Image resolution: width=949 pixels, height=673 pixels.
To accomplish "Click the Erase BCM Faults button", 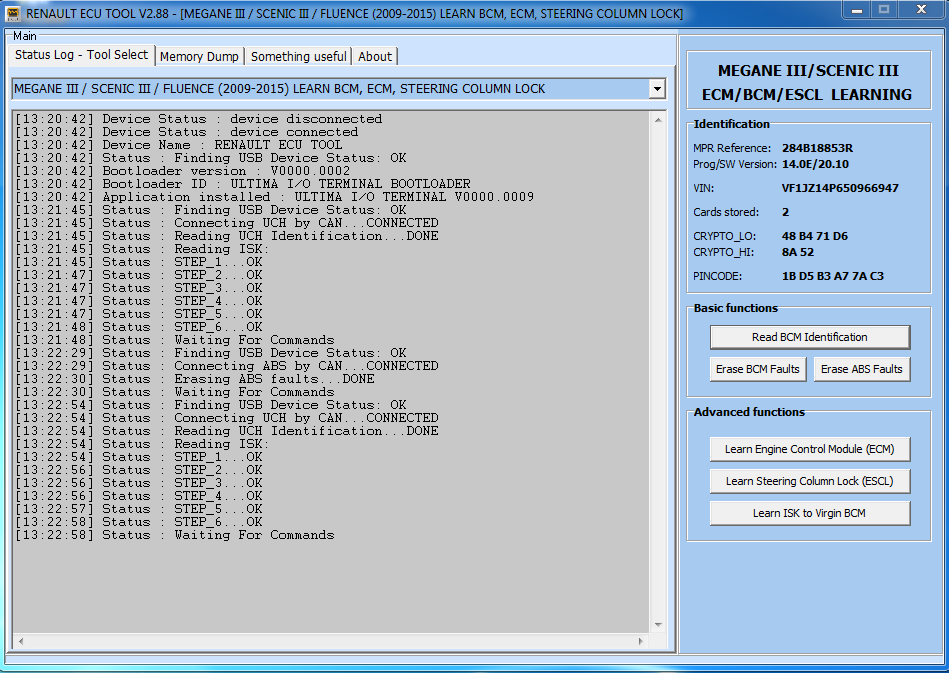I will (x=758, y=369).
